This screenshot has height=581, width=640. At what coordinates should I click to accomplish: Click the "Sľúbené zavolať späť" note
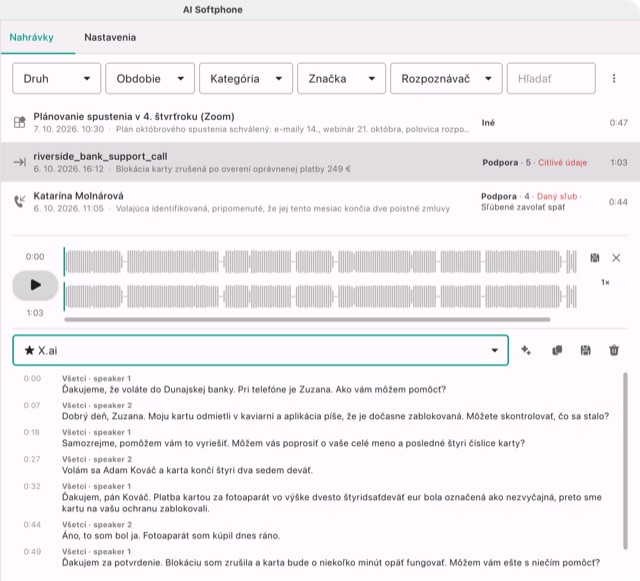pyautogui.click(x=523, y=207)
